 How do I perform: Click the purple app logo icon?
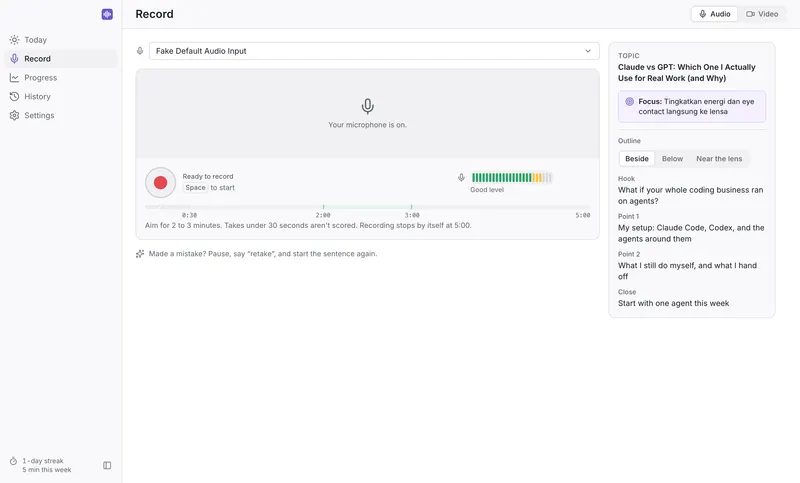click(107, 14)
